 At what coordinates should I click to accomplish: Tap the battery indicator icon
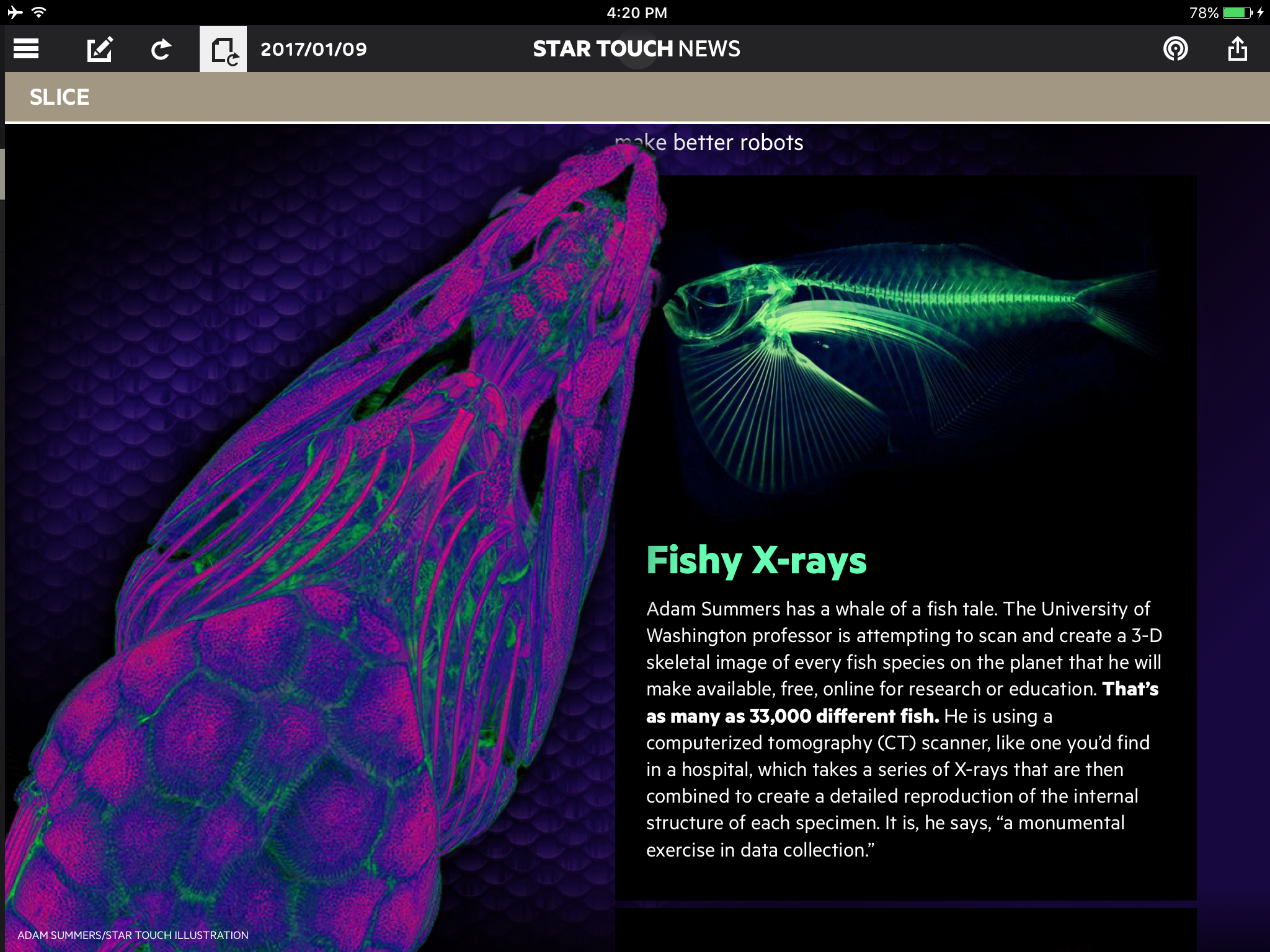1237,12
